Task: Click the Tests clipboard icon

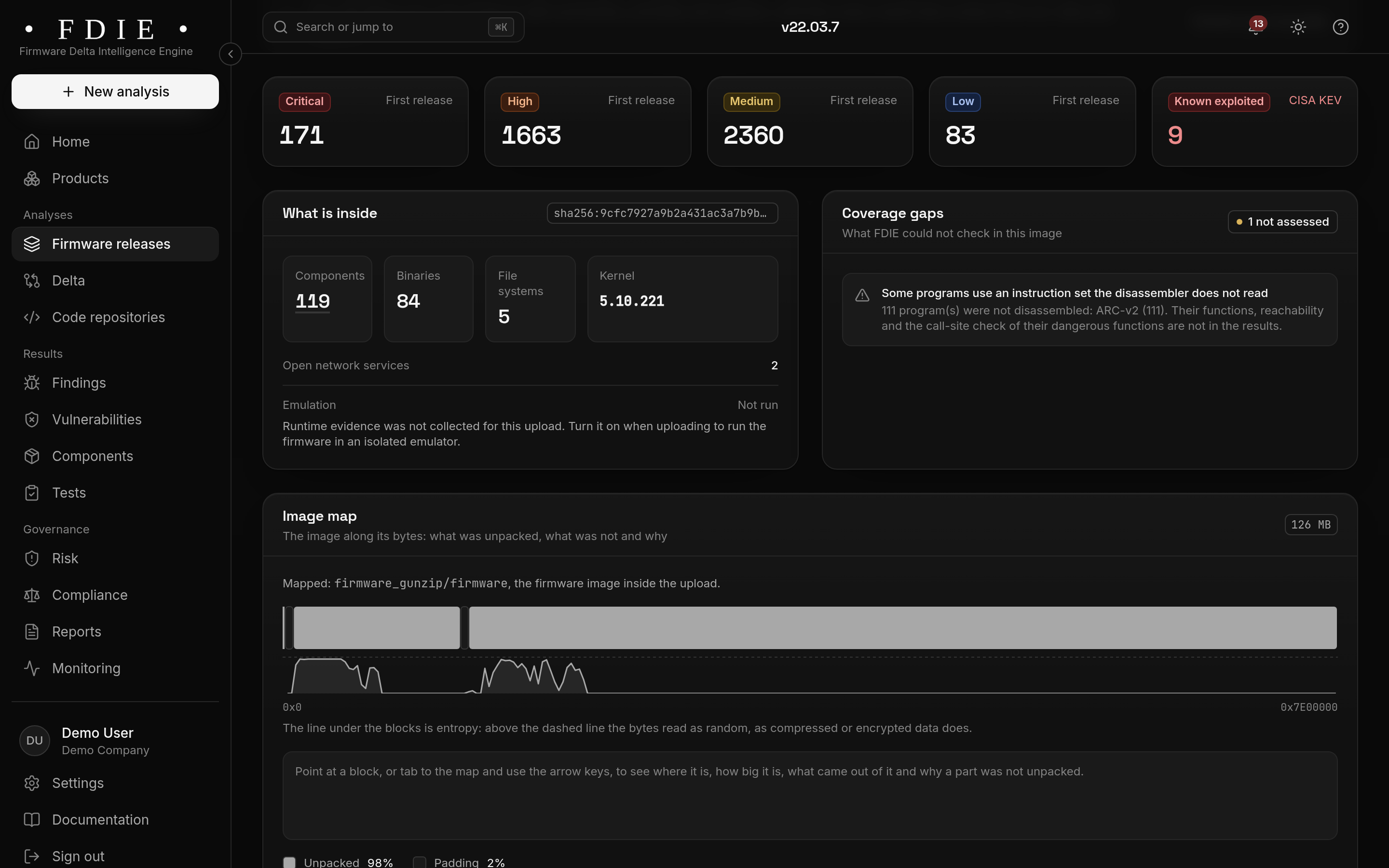Action: tap(31, 493)
